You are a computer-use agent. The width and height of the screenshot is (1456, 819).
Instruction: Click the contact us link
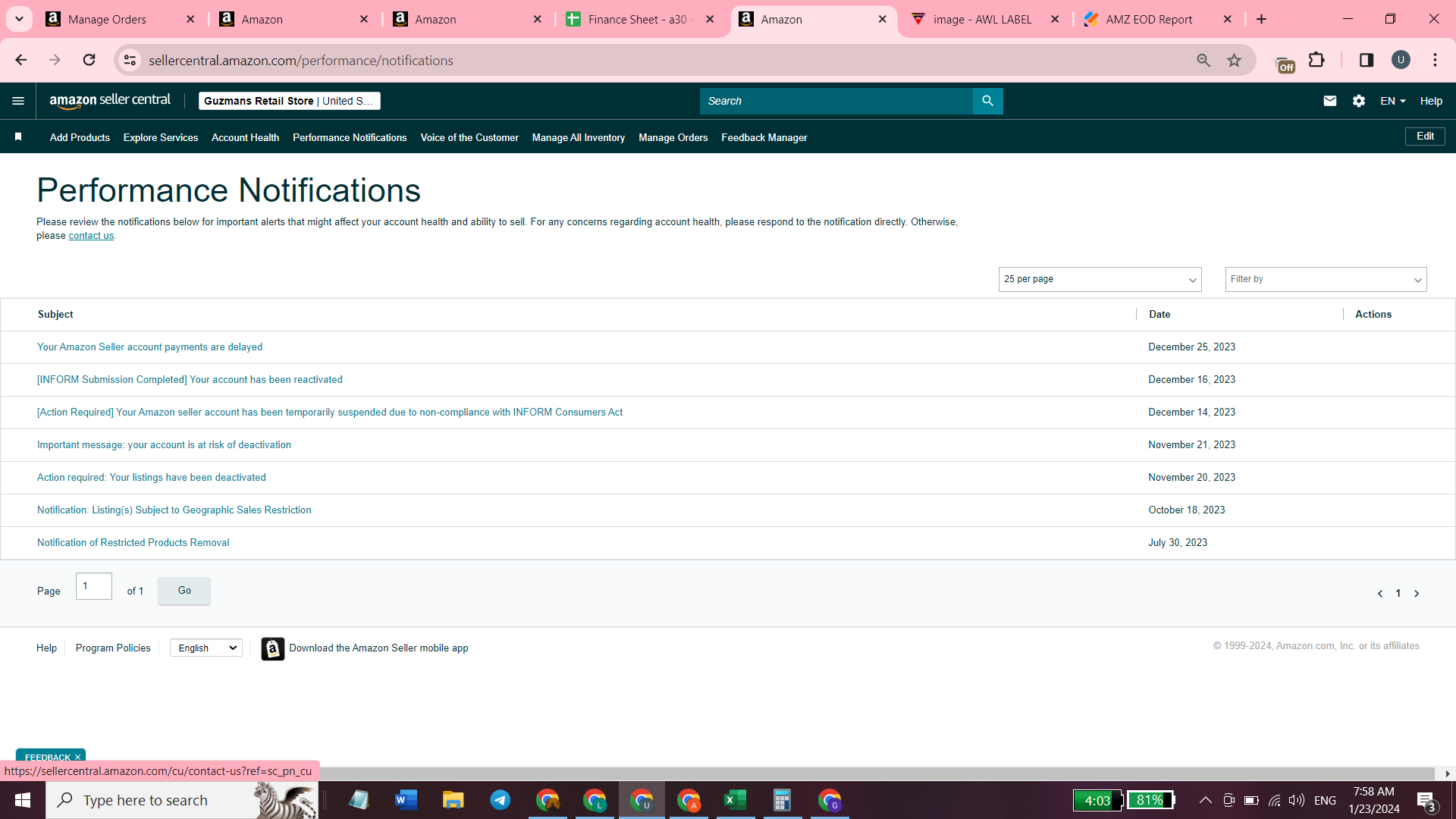(x=91, y=236)
